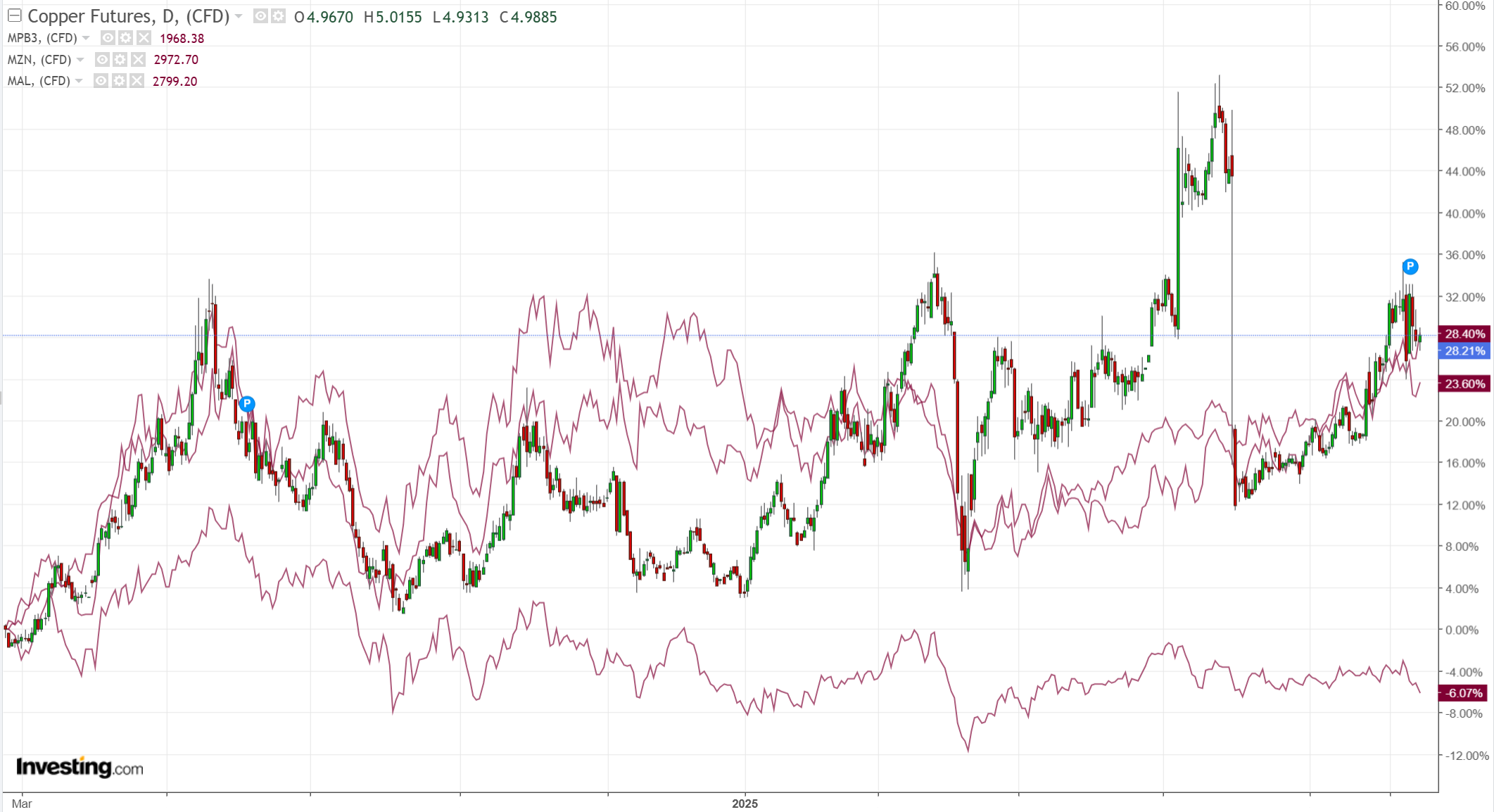This screenshot has width=1494, height=812.
Task: Hide MPB3 series with eye icon
Action: pyautogui.click(x=108, y=38)
